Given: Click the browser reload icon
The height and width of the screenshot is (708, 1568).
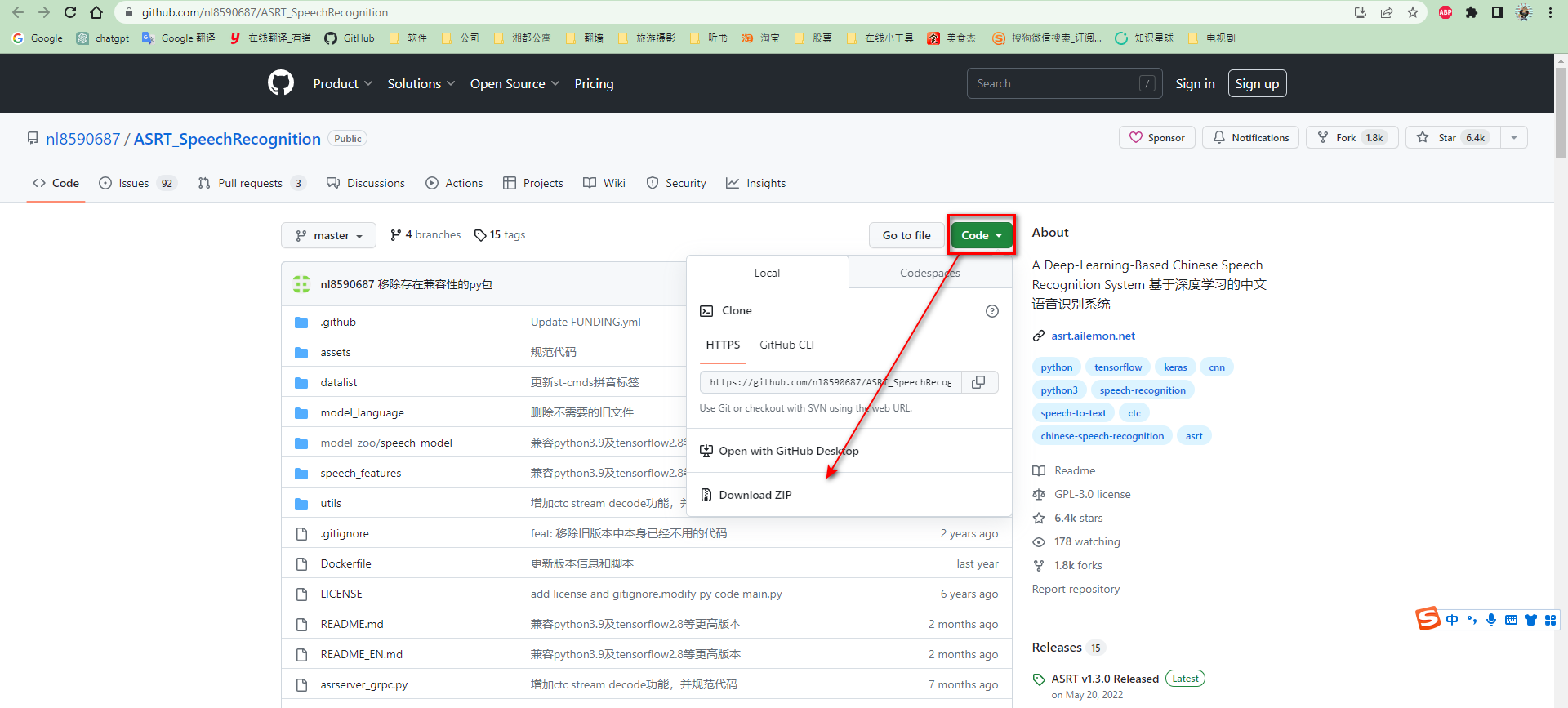Looking at the screenshot, I should pyautogui.click(x=70, y=12).
